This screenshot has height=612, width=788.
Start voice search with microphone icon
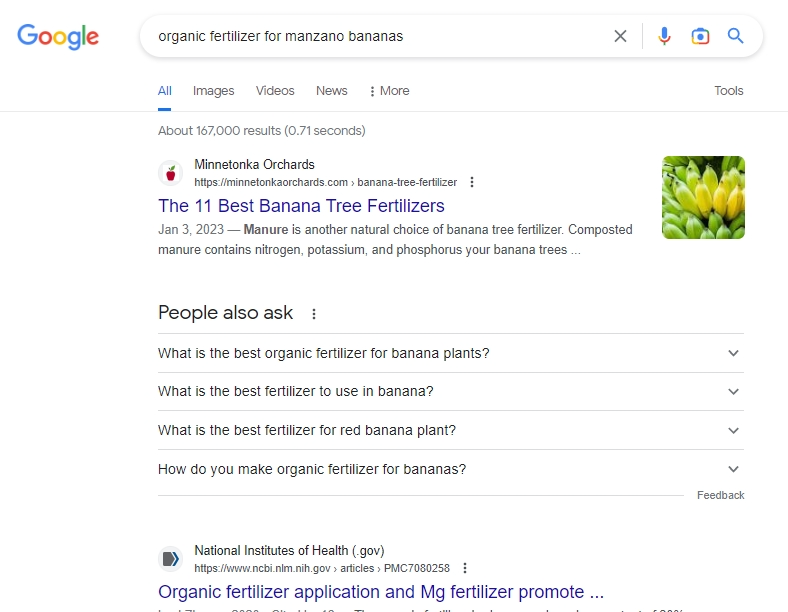click(x=664, y=36)
